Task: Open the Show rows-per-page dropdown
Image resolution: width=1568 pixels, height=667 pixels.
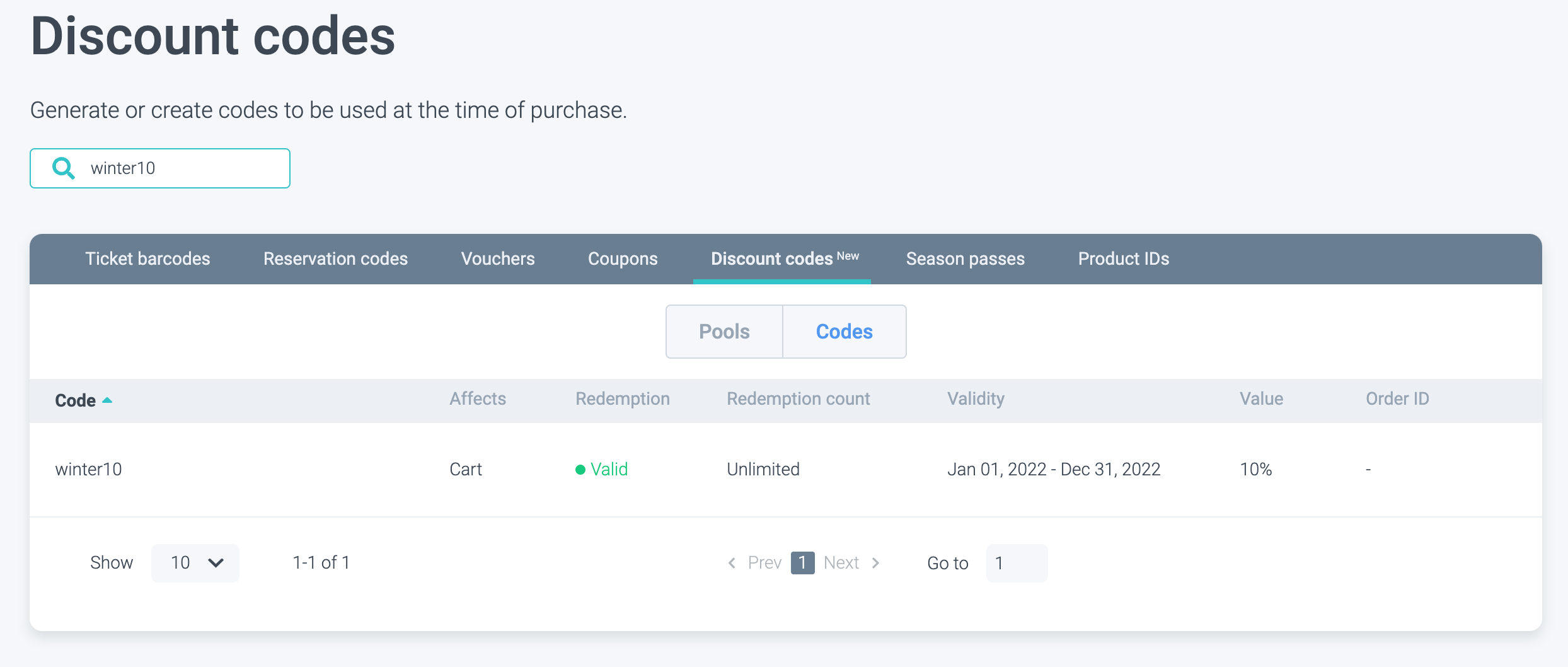Action: [x=195, y=563]
